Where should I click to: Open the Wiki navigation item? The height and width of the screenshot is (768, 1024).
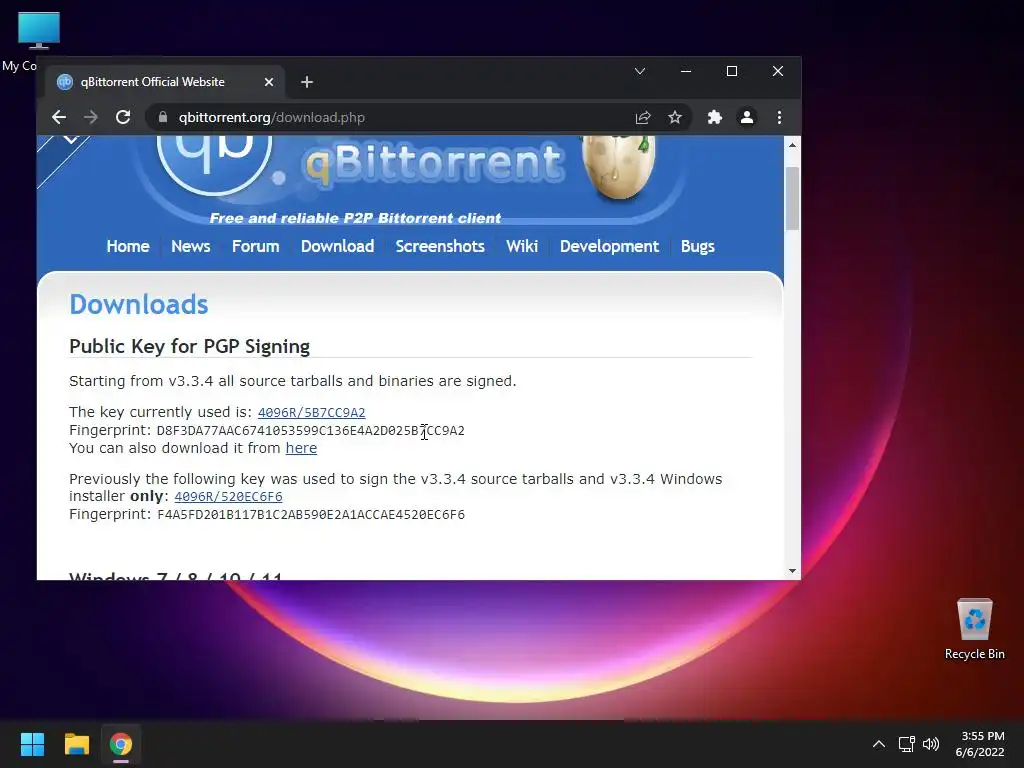(522, 246)
